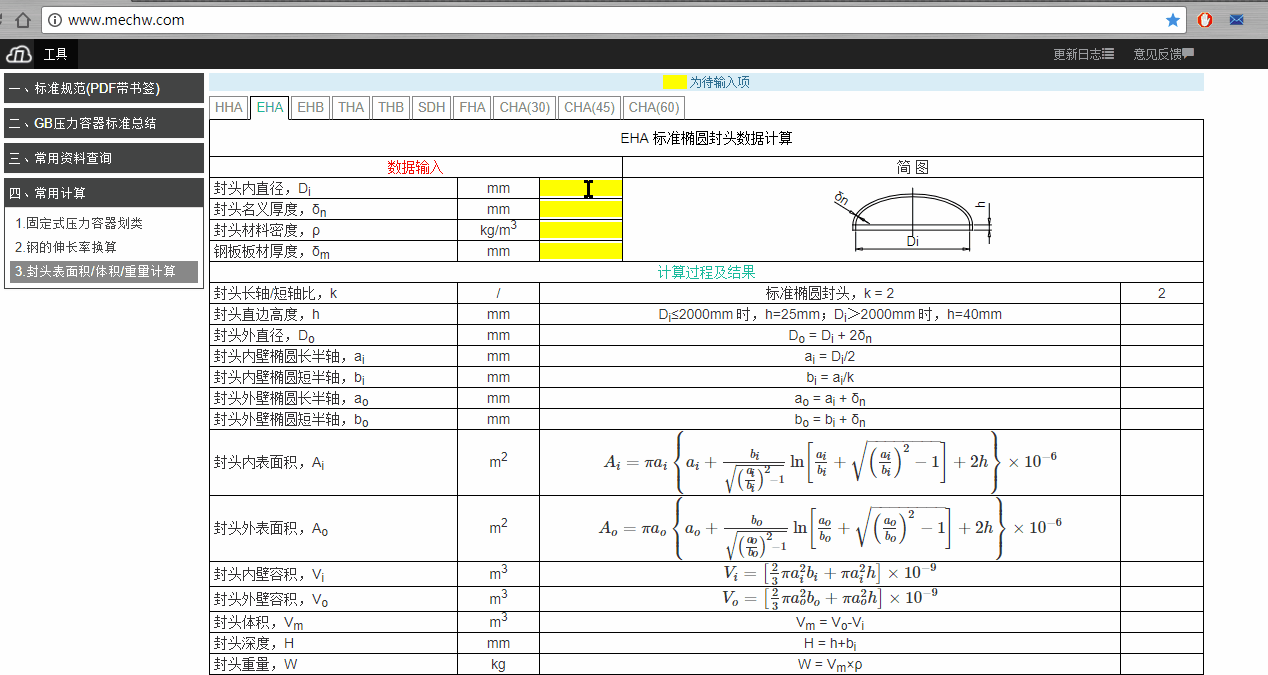Switch to the CHA(30) tab

[525, 107]
